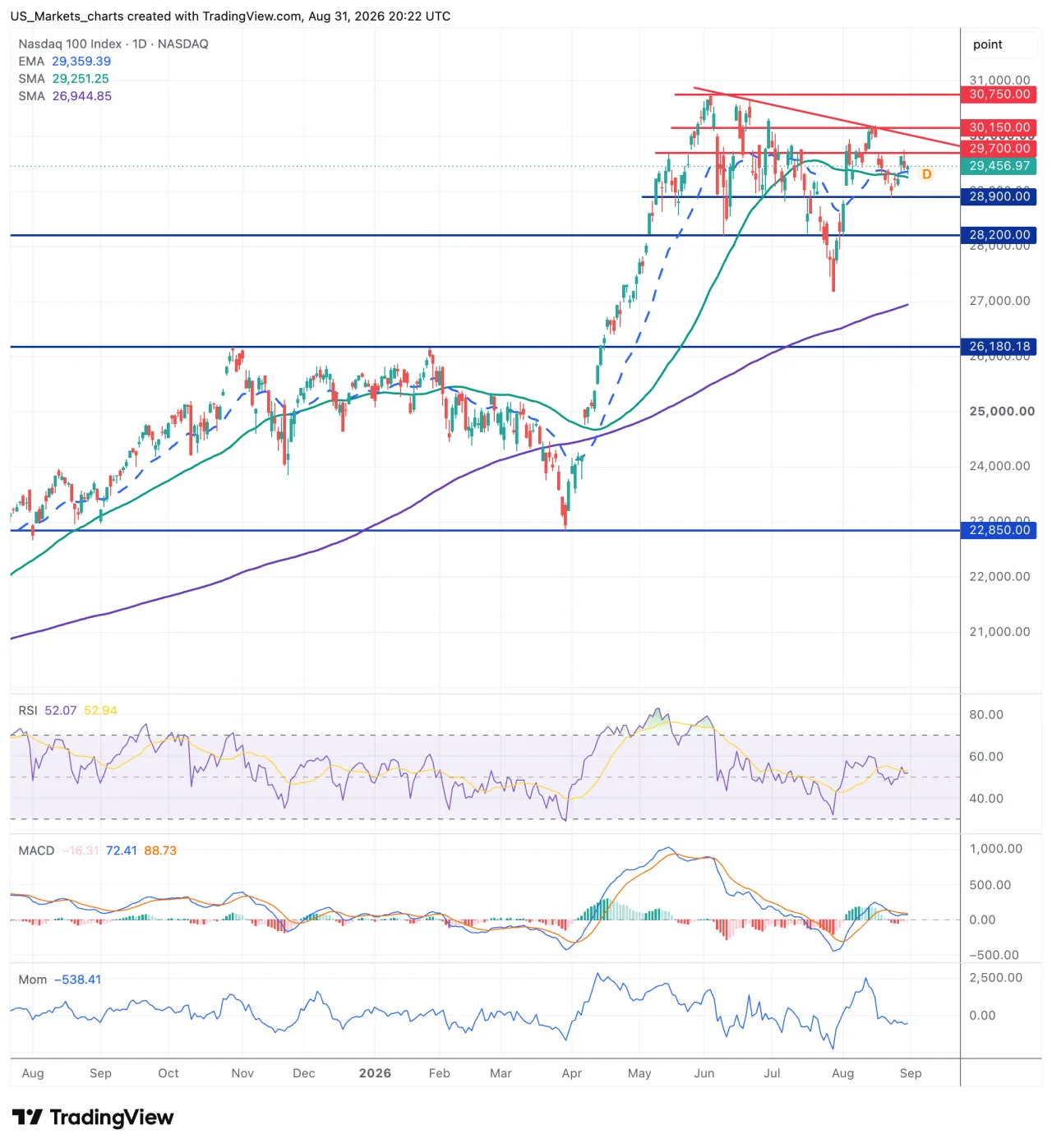Click the Dec label on time axis
The width and height of the screenshot is (1052, 1148).
coord(304,1073)
